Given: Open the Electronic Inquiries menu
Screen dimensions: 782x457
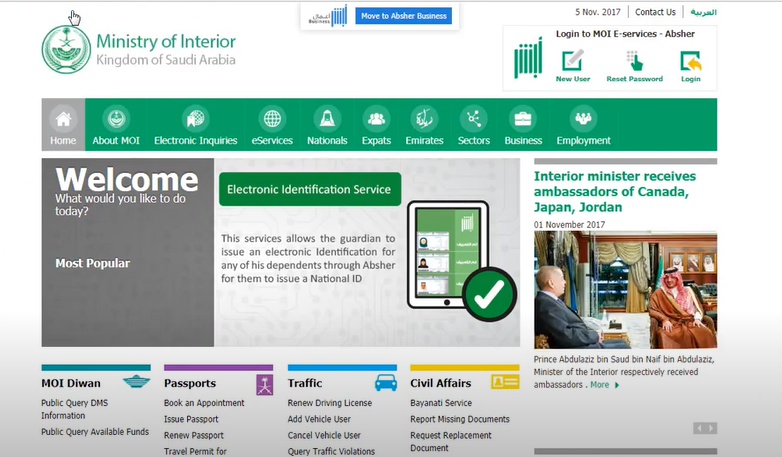Looking at the screenshot, I should (x=195, y=141).
